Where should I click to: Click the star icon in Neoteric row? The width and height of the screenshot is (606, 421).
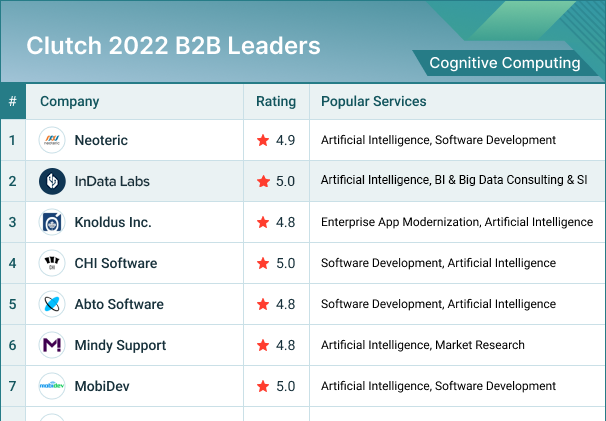click(263, 140)
